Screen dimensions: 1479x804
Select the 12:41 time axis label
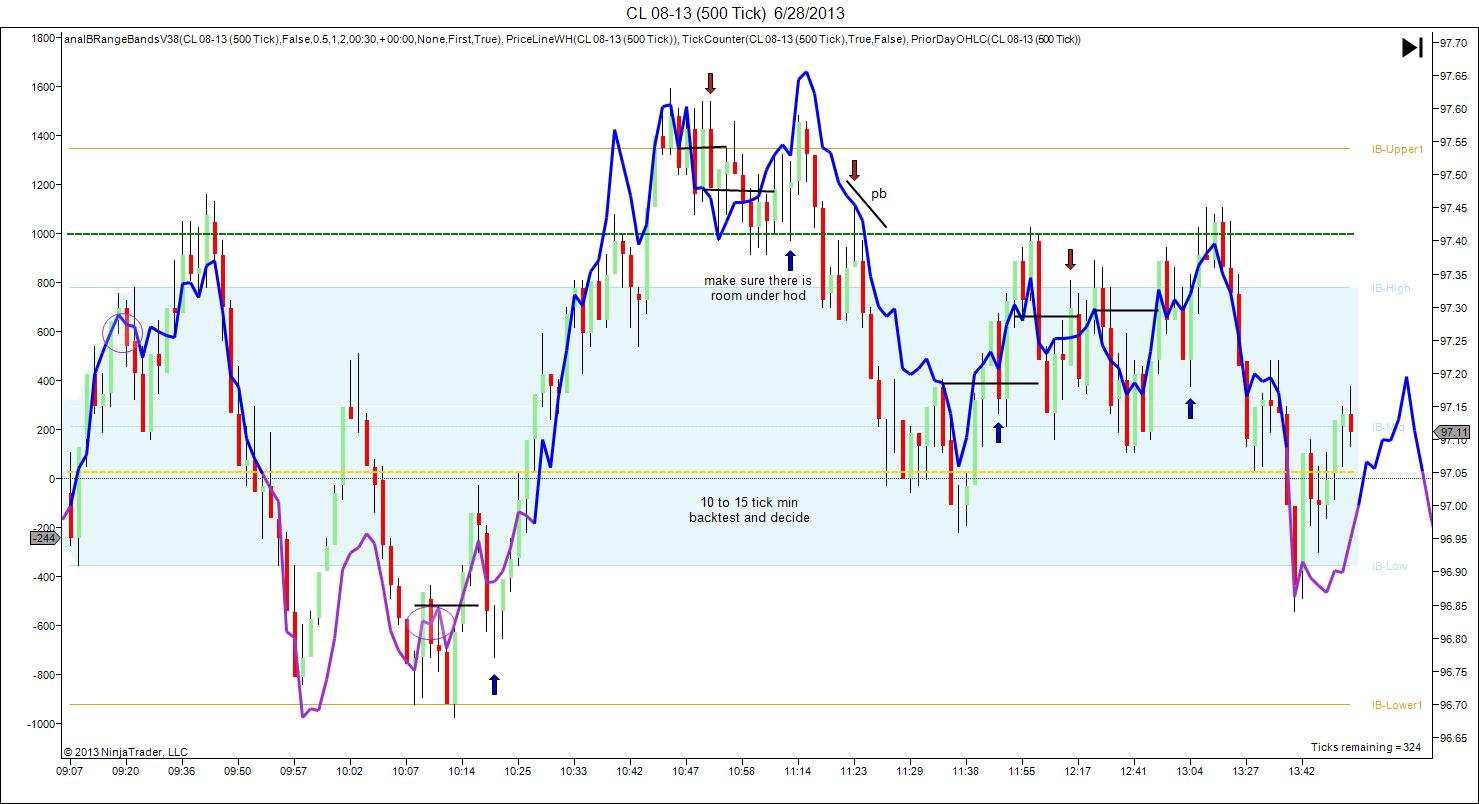(x=1134, y=771)
